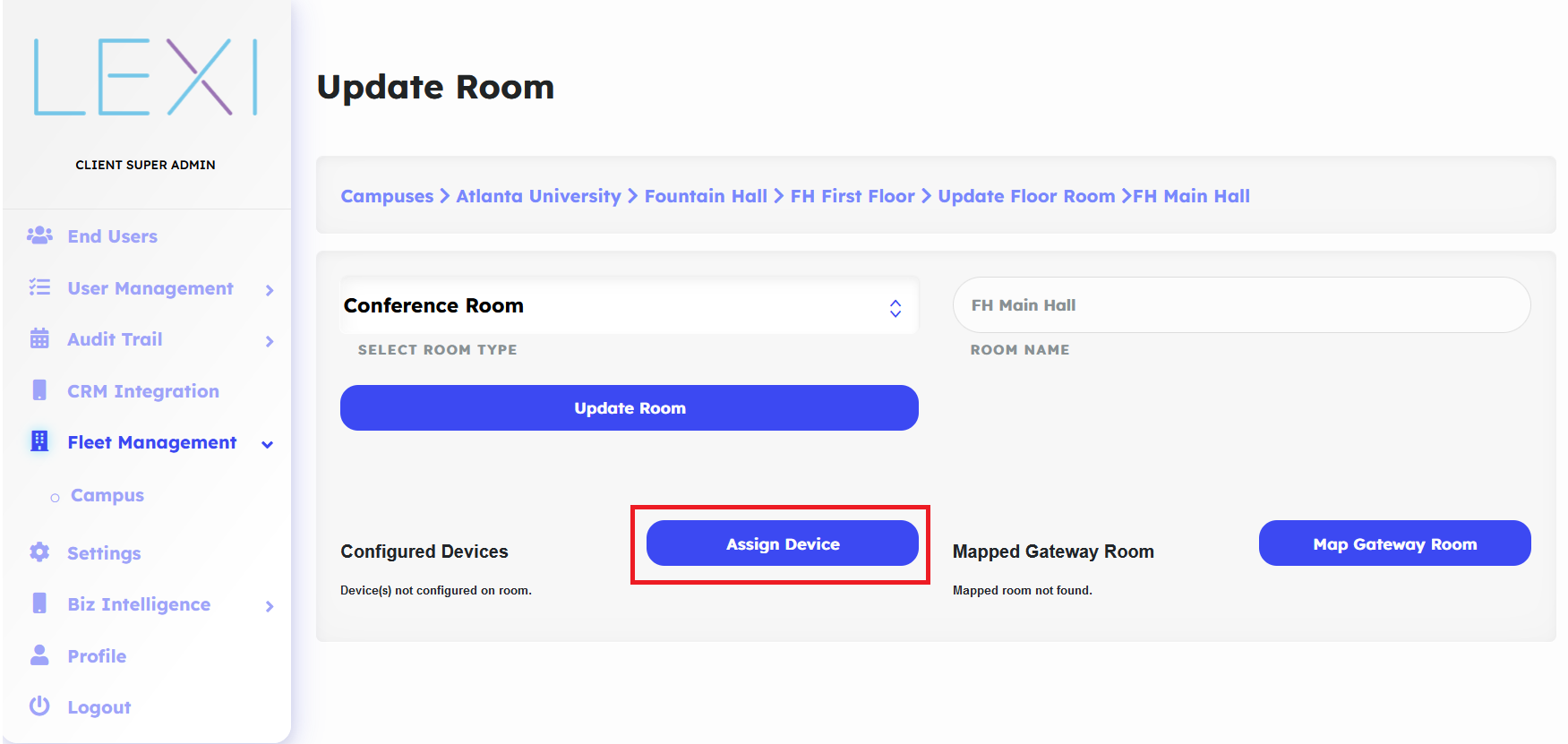Click the Settings gear icon
This screenshot has height=744, width=1568.
pyautogui.click(x=39, y=552)
